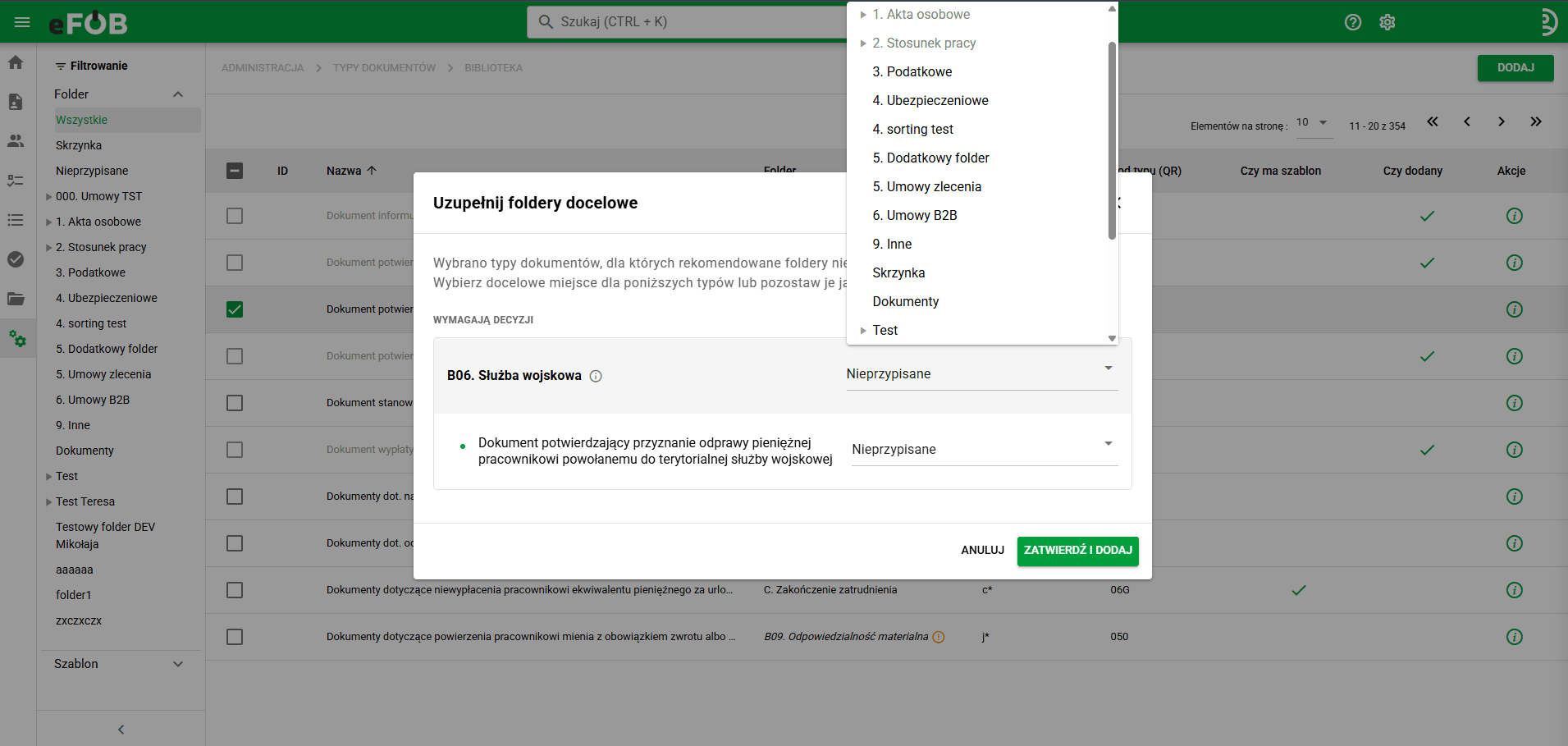Screen dimensions: 1568x746
Task: Select 6. Umowy B2B from dropdown list
Action: pos(915,216)
